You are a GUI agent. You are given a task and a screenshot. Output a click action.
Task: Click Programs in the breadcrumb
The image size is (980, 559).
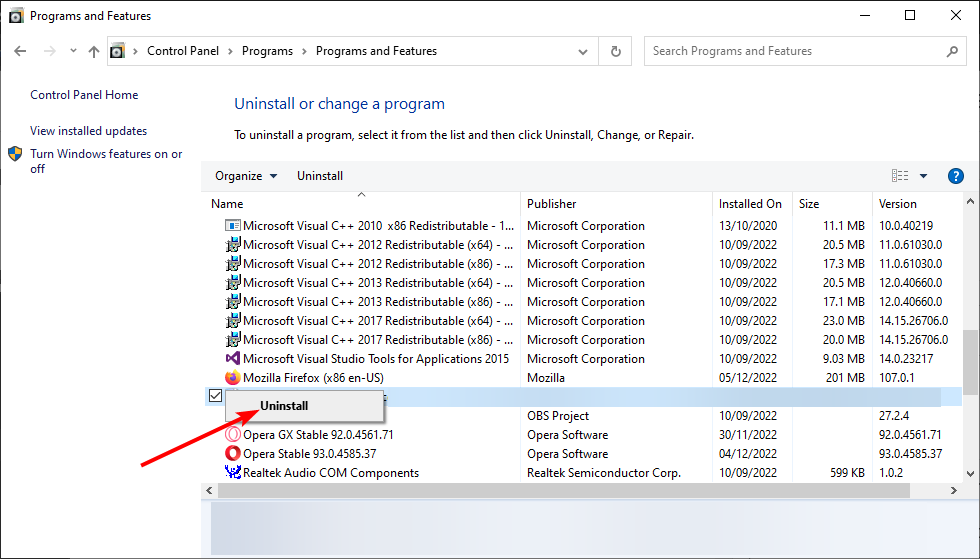click(268, 51)
